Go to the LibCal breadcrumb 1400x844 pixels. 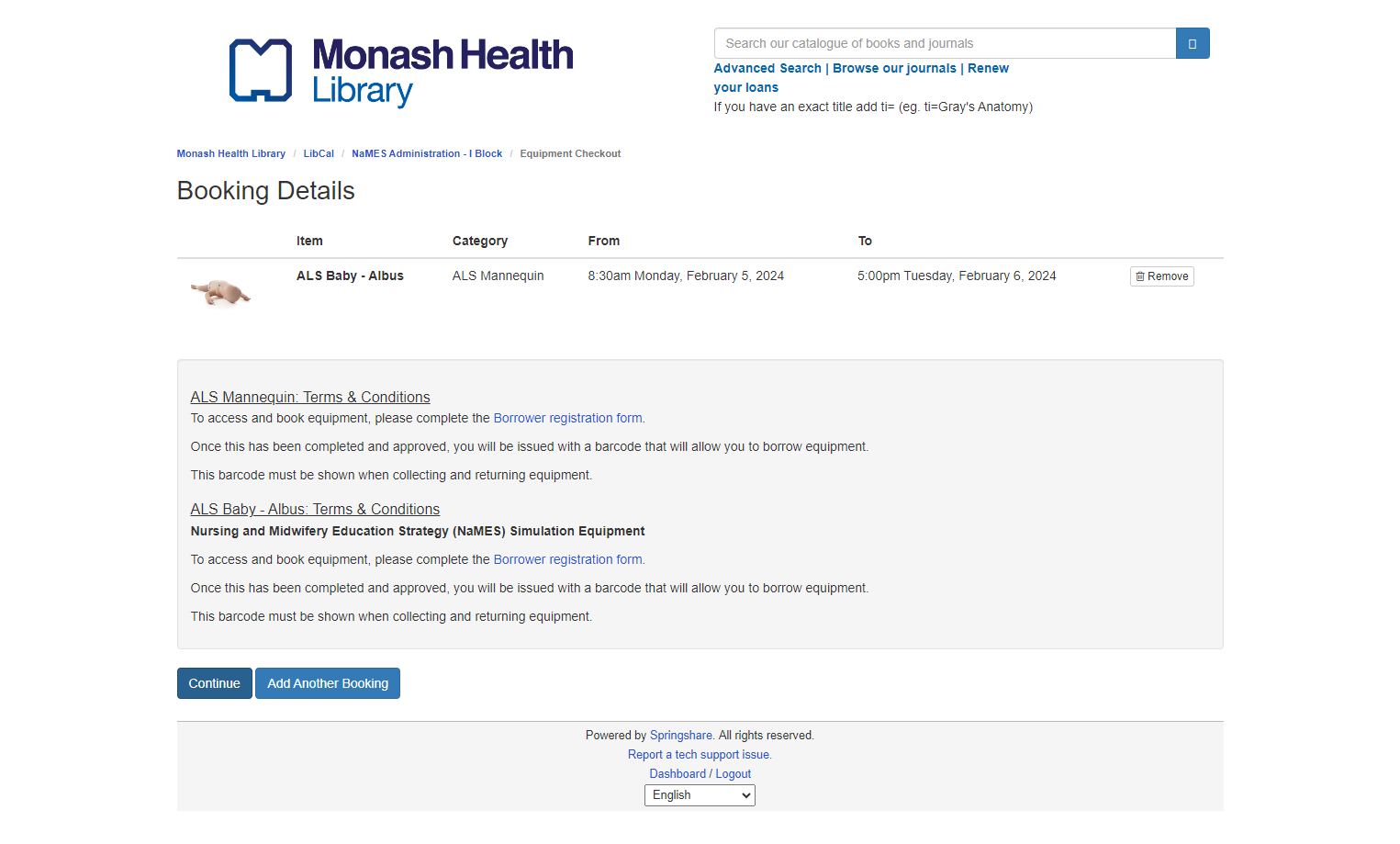(x=319, y=153)
